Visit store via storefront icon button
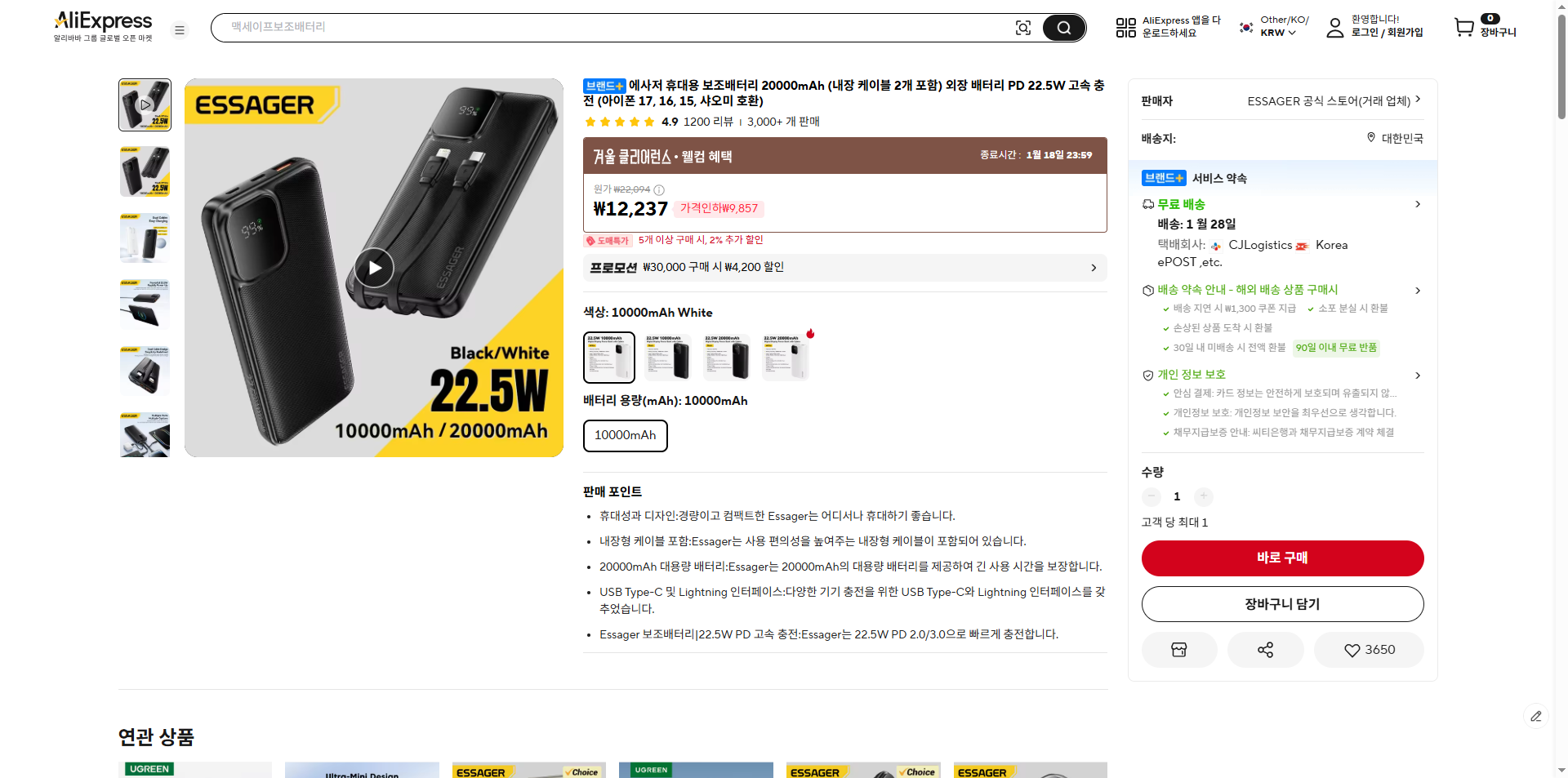This screenshot has width=1568, height=778. [1178, 650]
